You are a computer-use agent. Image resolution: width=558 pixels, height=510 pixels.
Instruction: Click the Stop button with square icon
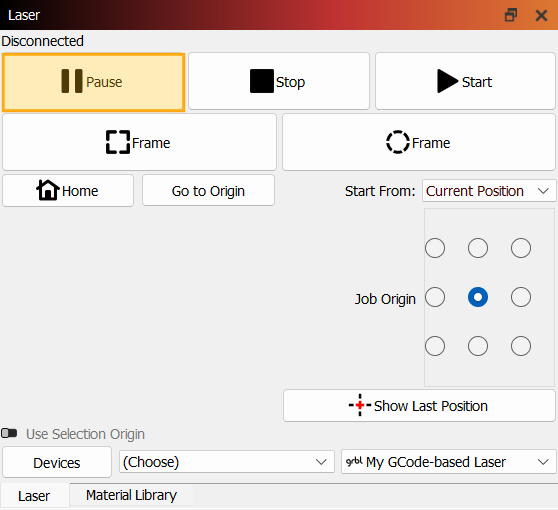(x=279, y=82)
